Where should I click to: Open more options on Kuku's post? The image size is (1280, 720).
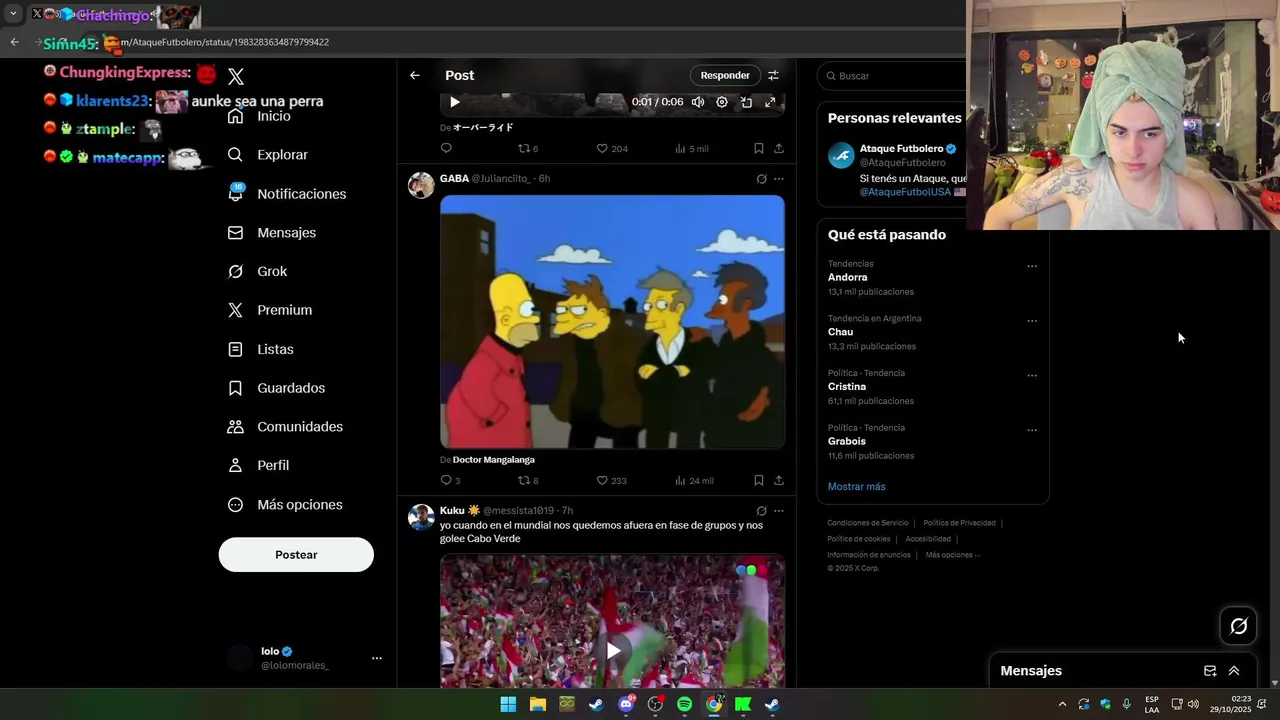click(779, 511)
